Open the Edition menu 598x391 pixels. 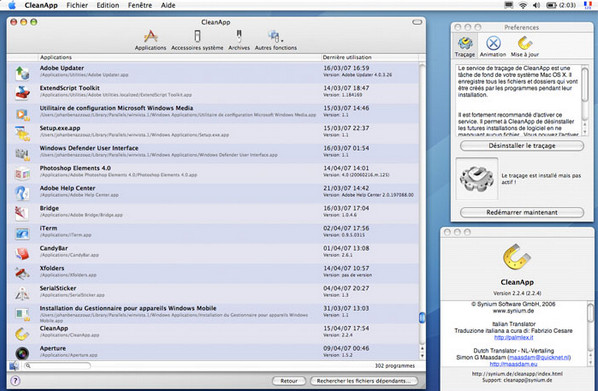click(x=108, y=5)
